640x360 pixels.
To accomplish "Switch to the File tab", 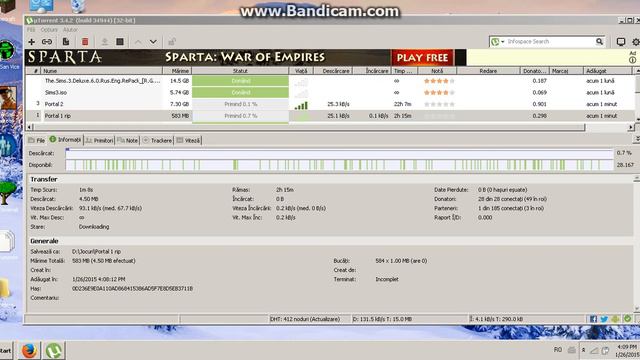I will coord(36,140).
